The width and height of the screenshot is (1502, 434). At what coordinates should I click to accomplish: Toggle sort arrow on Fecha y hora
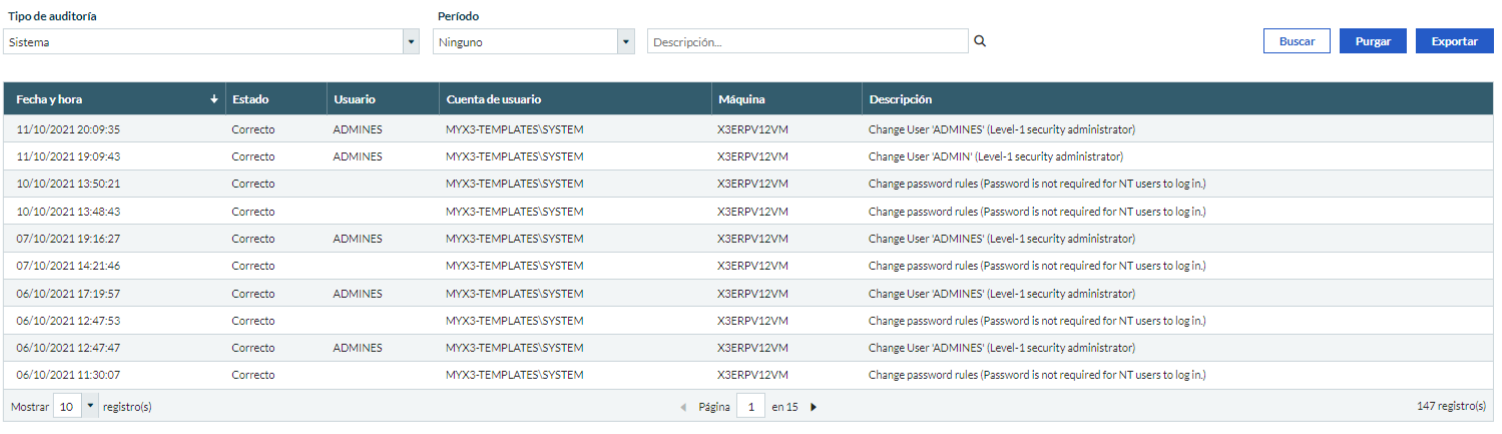pyautogui.click(x=213, y=100)
